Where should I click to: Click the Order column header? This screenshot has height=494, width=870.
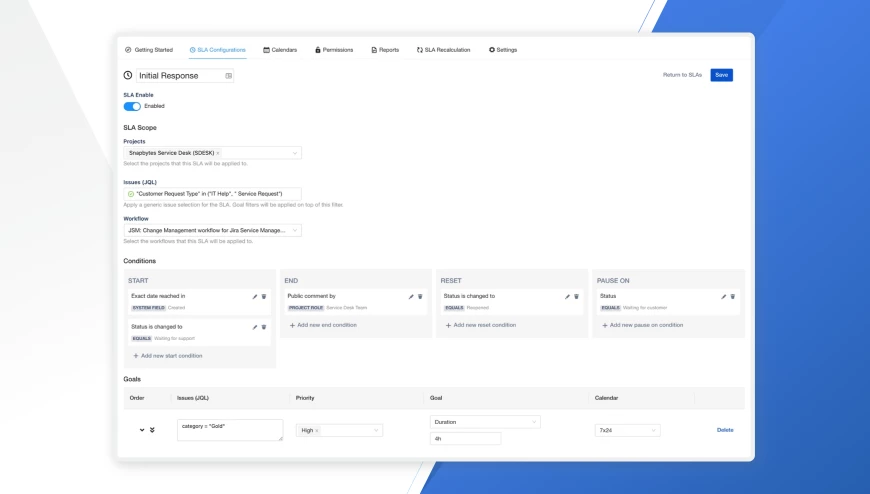pyautogui.click(x=137, y=398)
